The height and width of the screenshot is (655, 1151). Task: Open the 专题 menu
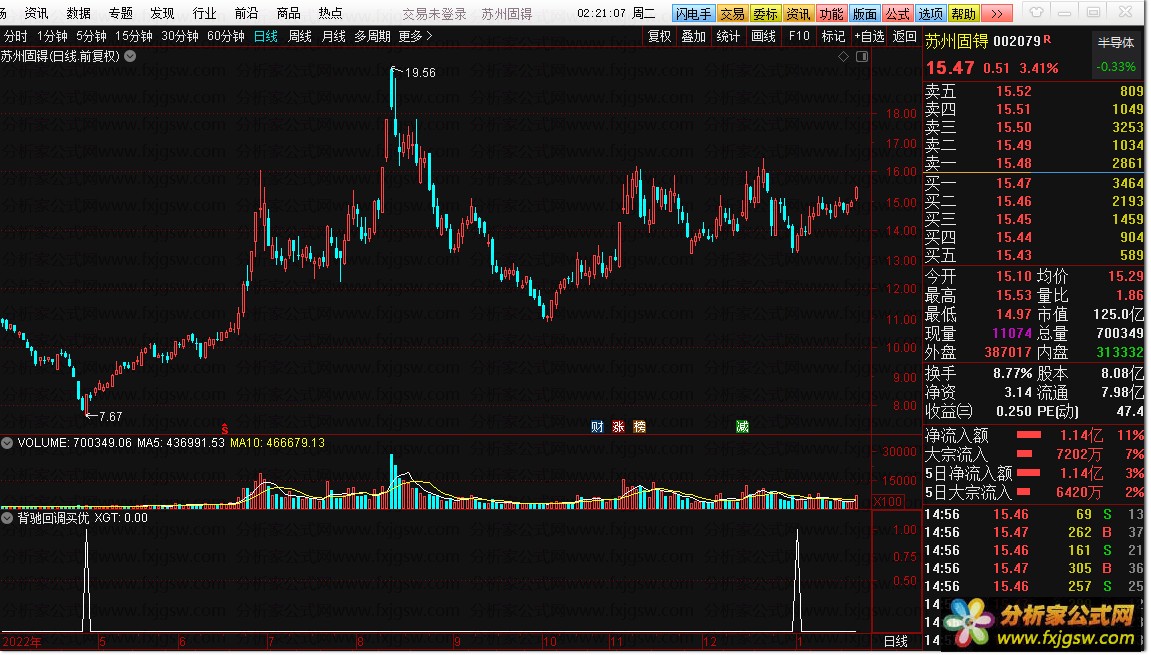click(x=120, y=13)
